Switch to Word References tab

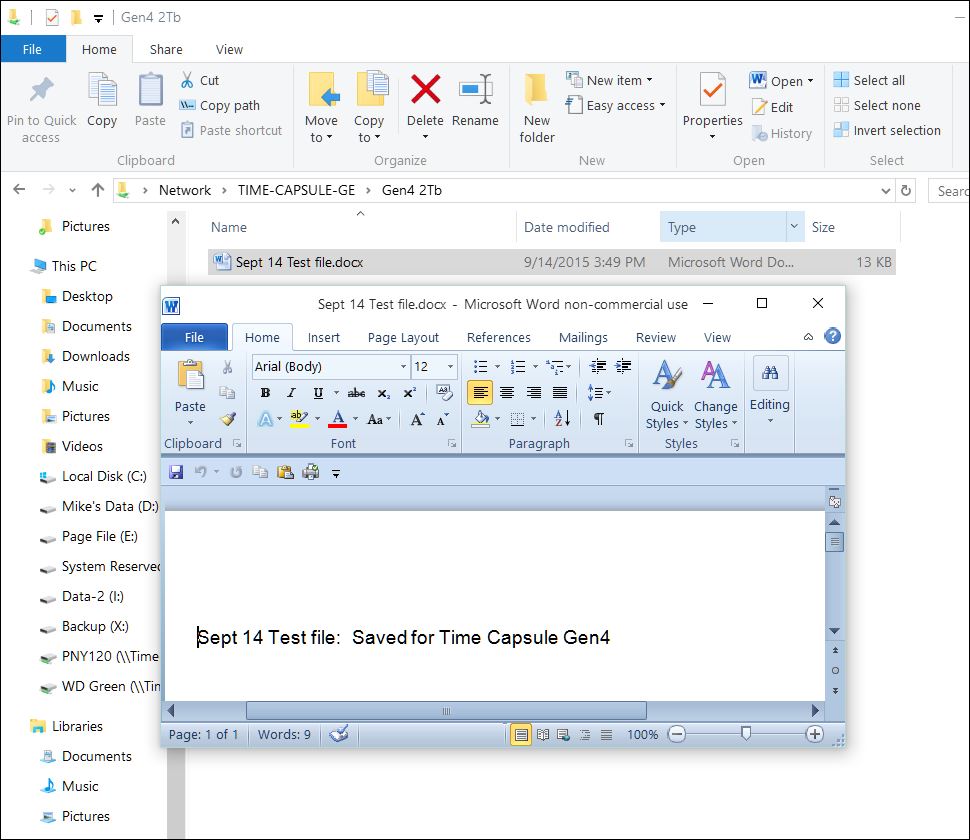(x=499, y=337)
